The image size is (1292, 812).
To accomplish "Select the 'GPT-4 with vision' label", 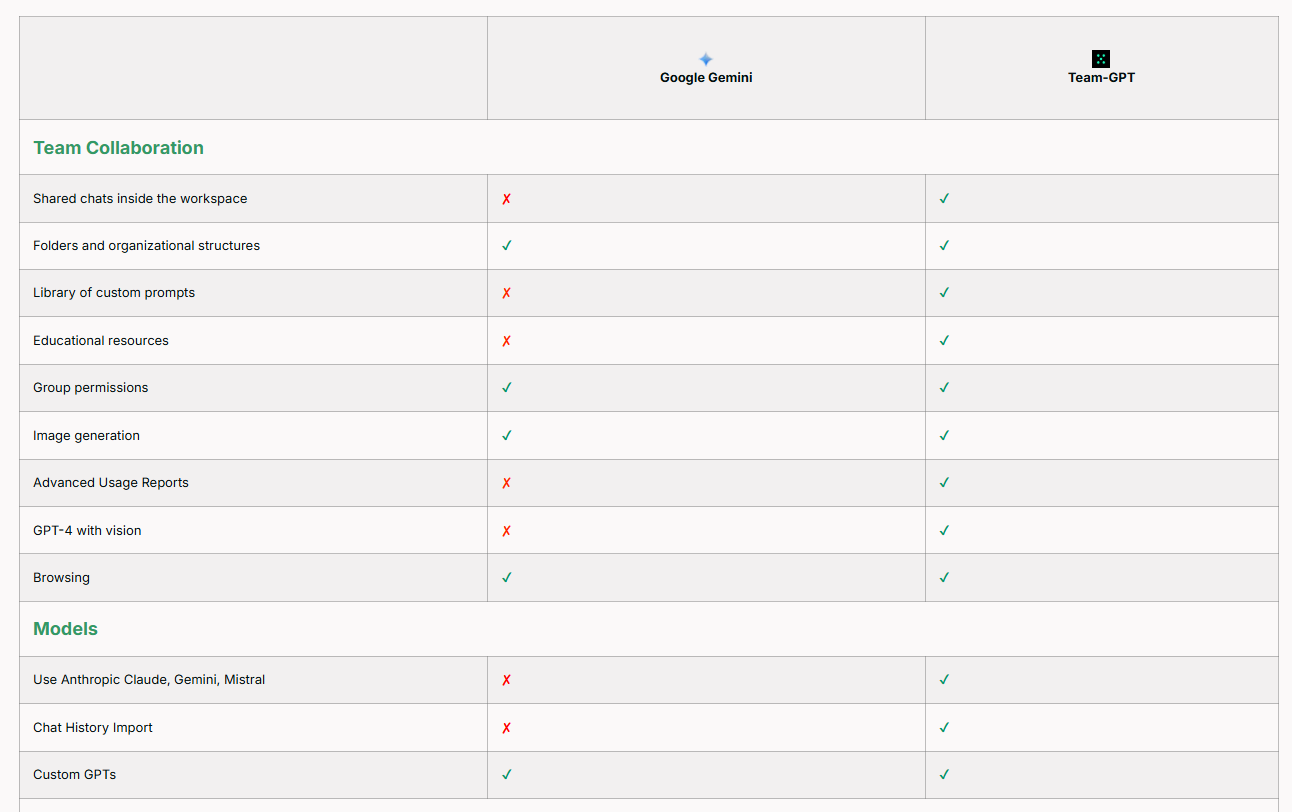I will click(87, 531).
